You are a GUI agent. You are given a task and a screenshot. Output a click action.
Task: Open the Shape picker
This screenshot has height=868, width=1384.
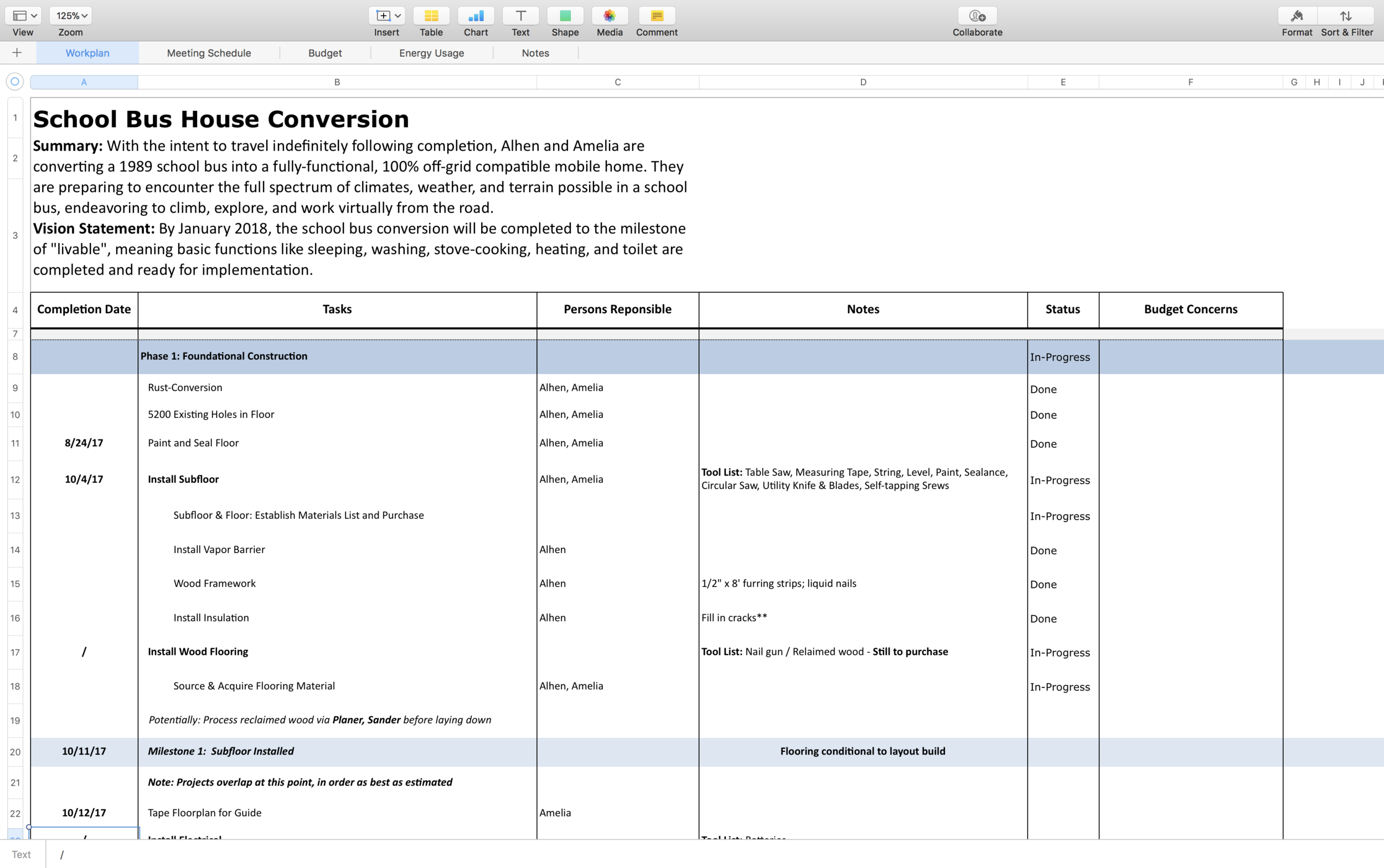565,15
